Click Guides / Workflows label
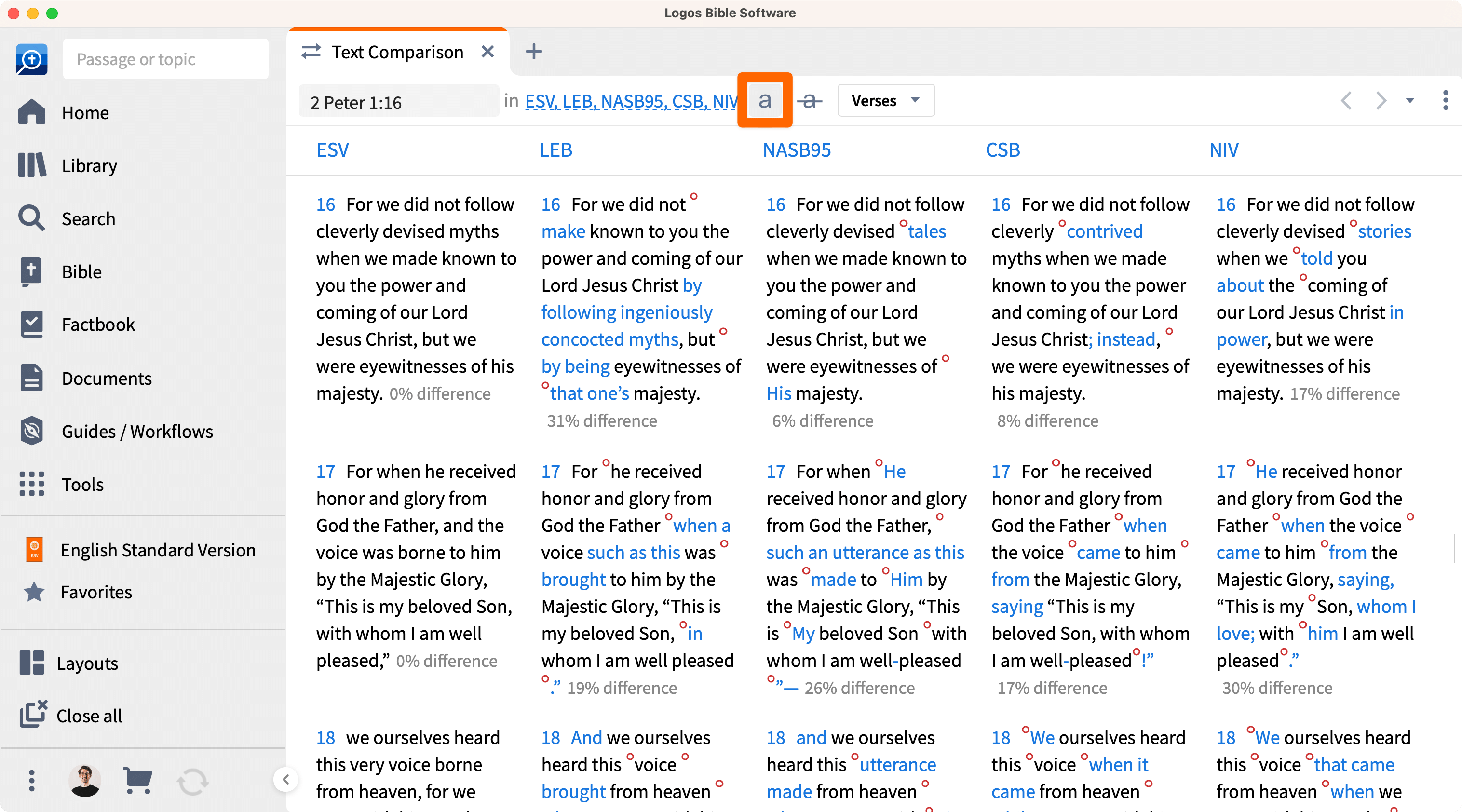Viewport: 1462px width, 812px height. point(137,431)
